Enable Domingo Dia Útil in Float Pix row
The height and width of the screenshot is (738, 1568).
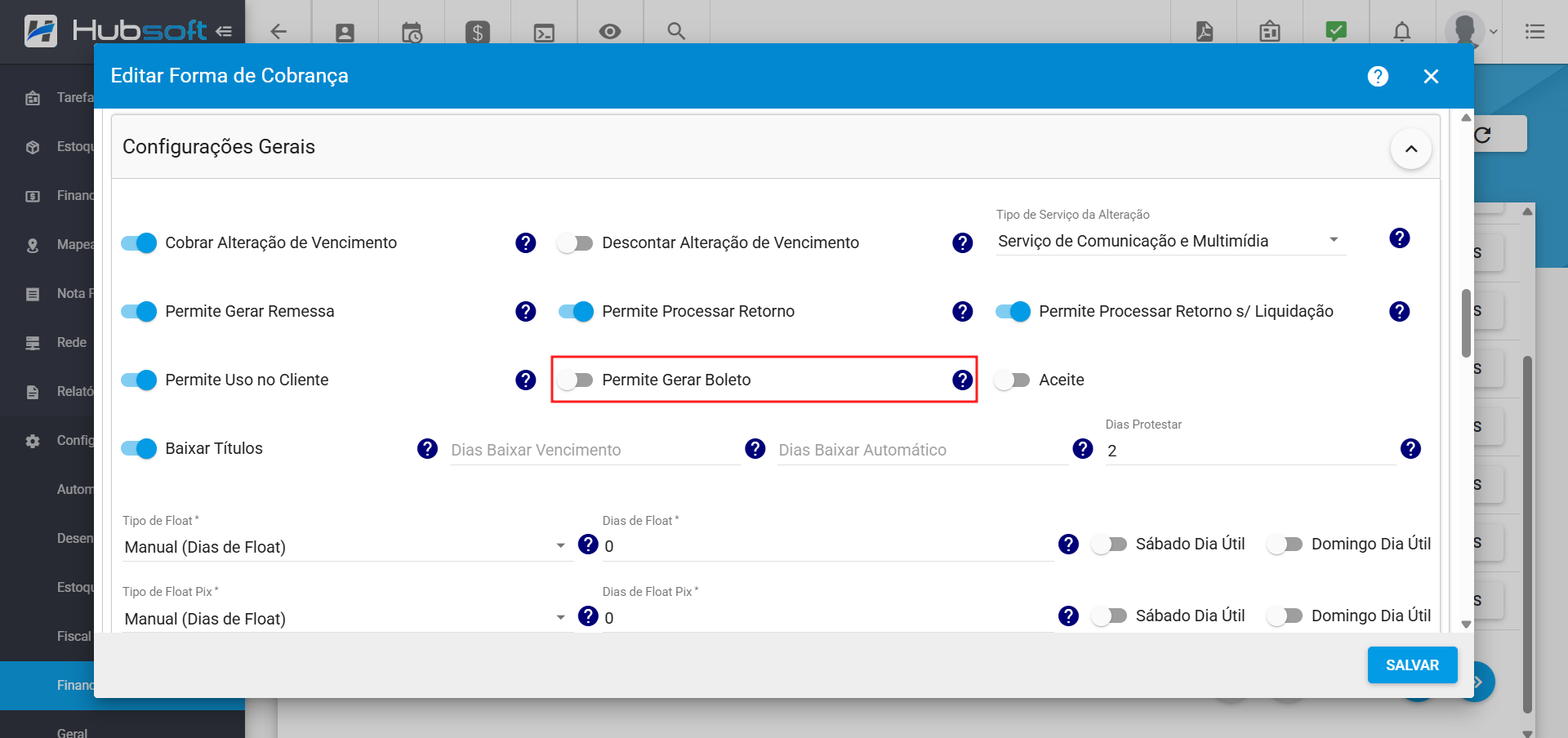(x=1285, y=616)
